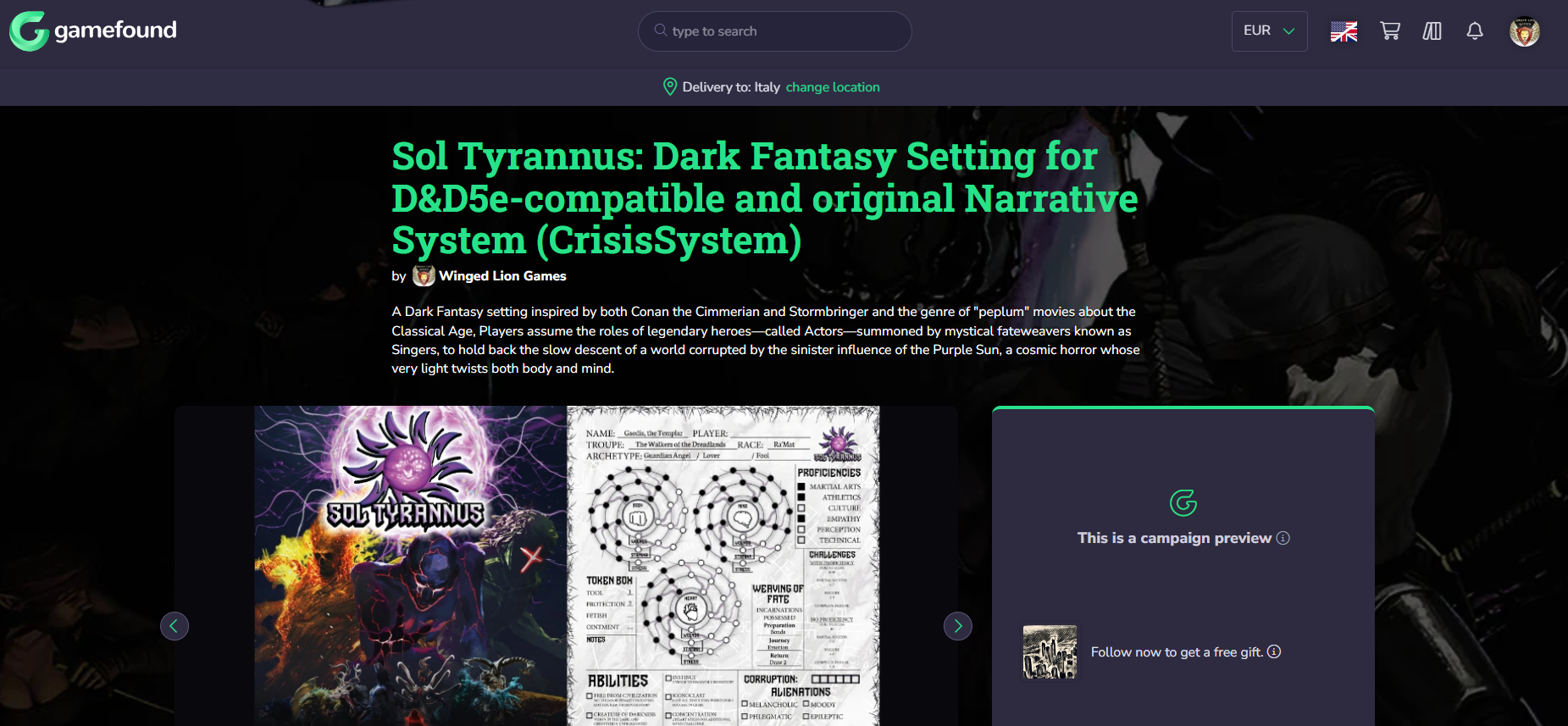Click 'Follow now to get a free gift.' text
The image size is (1568, 726).
[x=1177, y=652]
